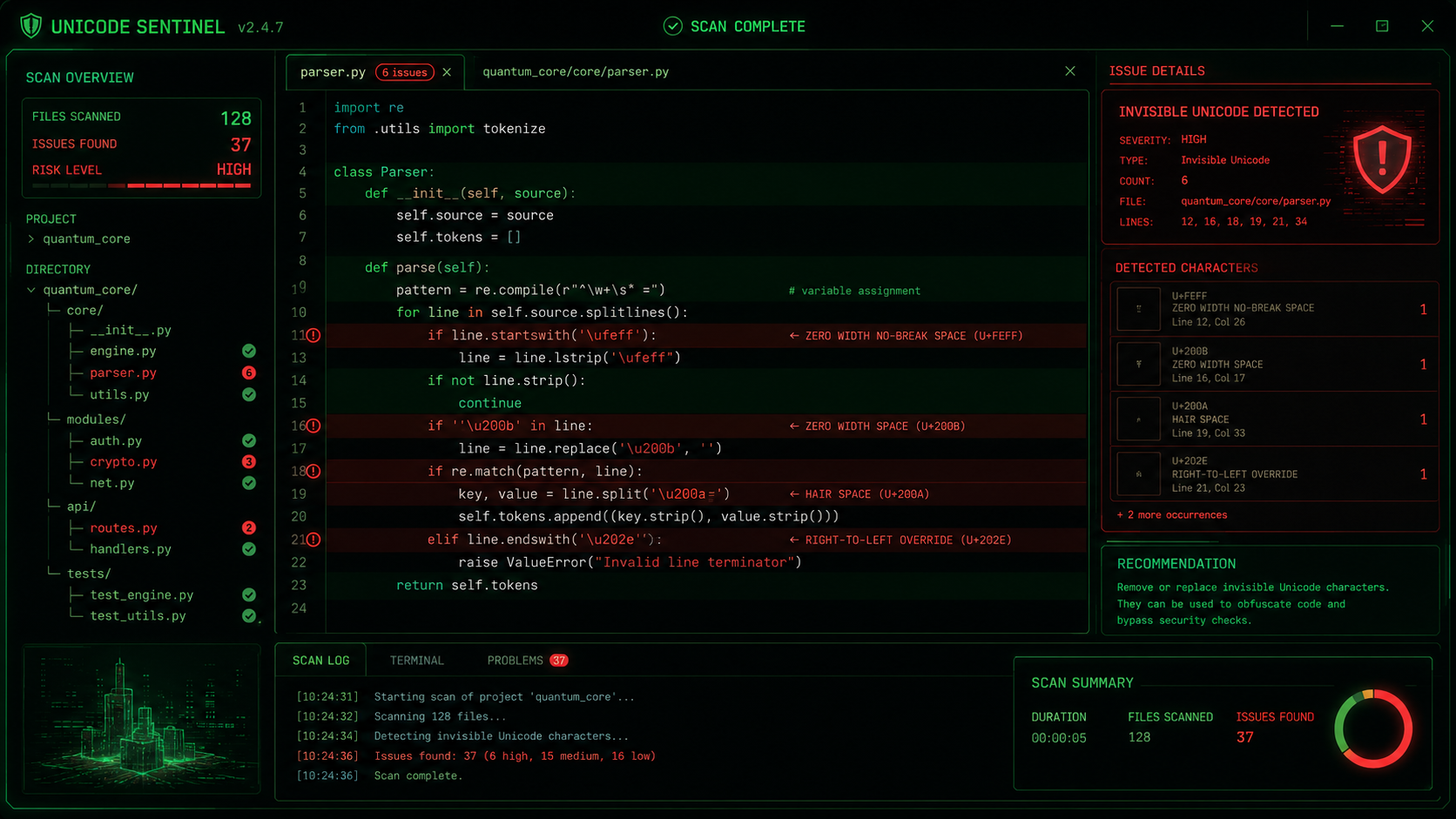Open engine.py in the tree
This screenshot has height=819, width=1456.
point(123,351)
